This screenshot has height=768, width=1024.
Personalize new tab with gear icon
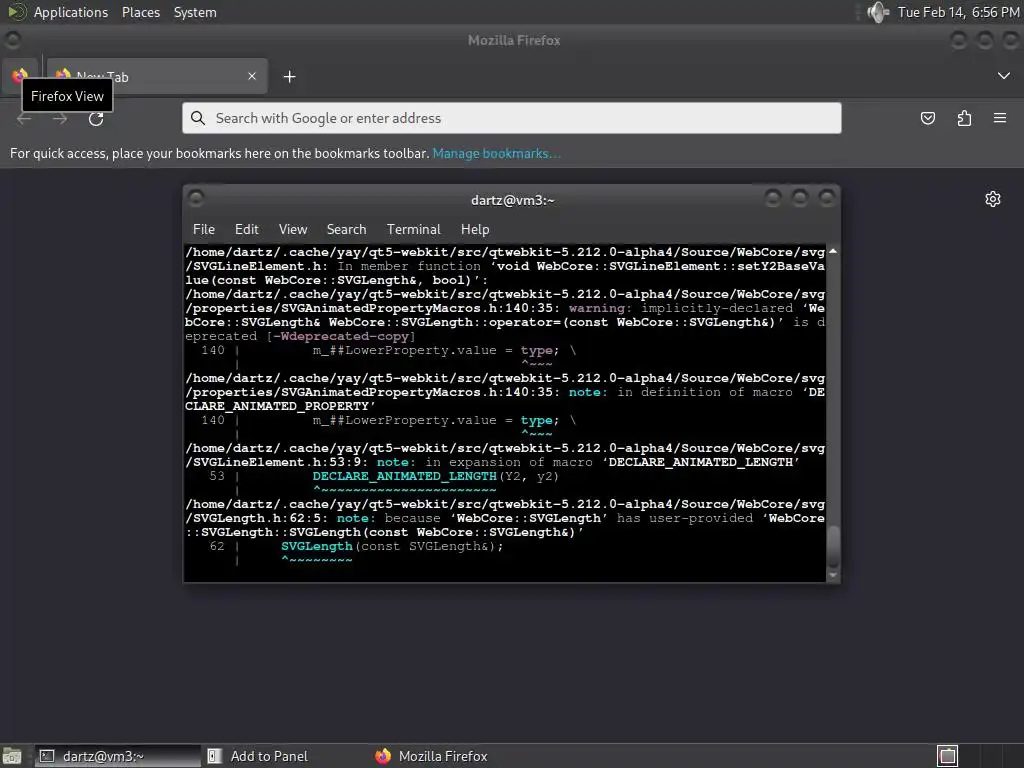[x=993, y=199]
